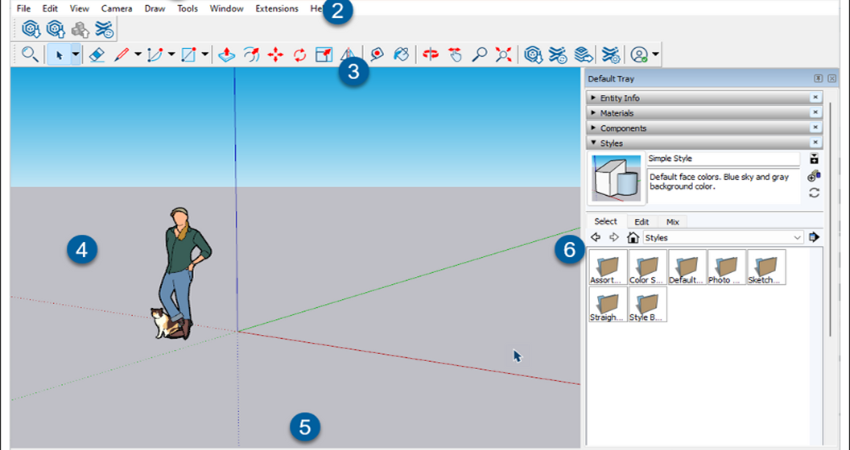Choose the Offset tool
This screenshot has height=450, width=850.
[252, 54]
